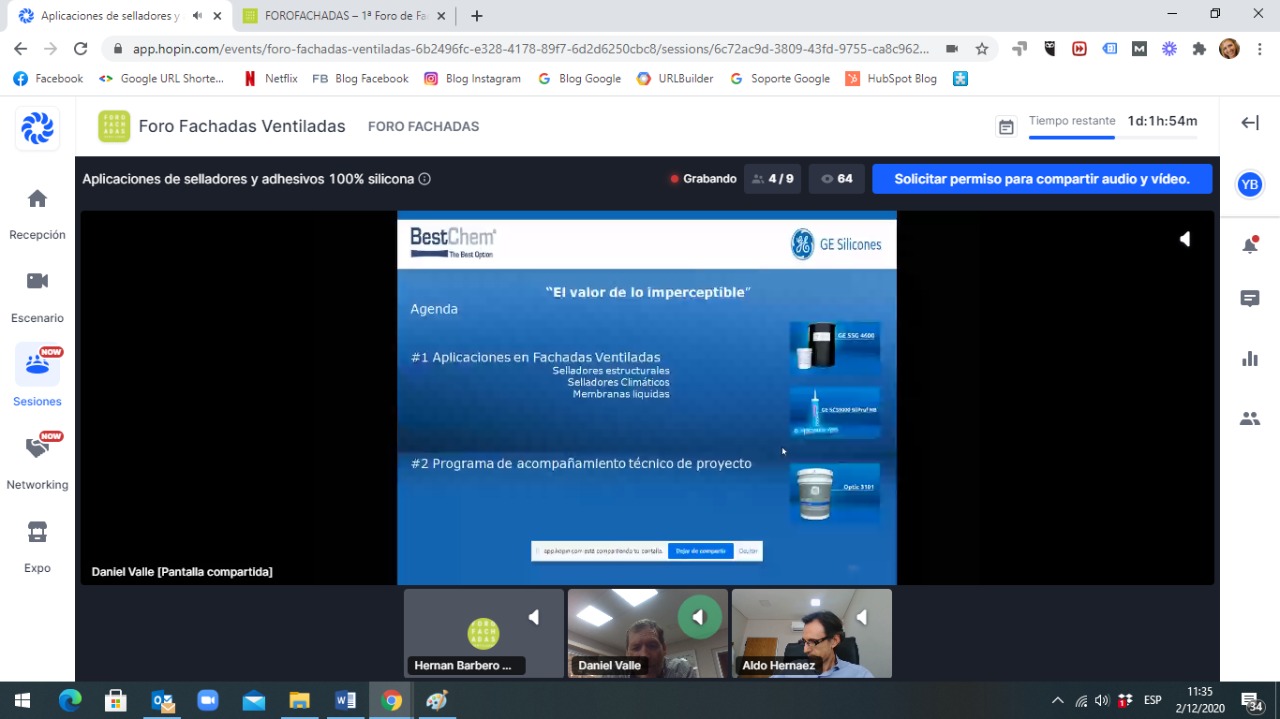Viewport: 1280px width, 719px height.
Task: Click the Grabando recording indicator
Action: pyautogui.click(x=703, y=179)
